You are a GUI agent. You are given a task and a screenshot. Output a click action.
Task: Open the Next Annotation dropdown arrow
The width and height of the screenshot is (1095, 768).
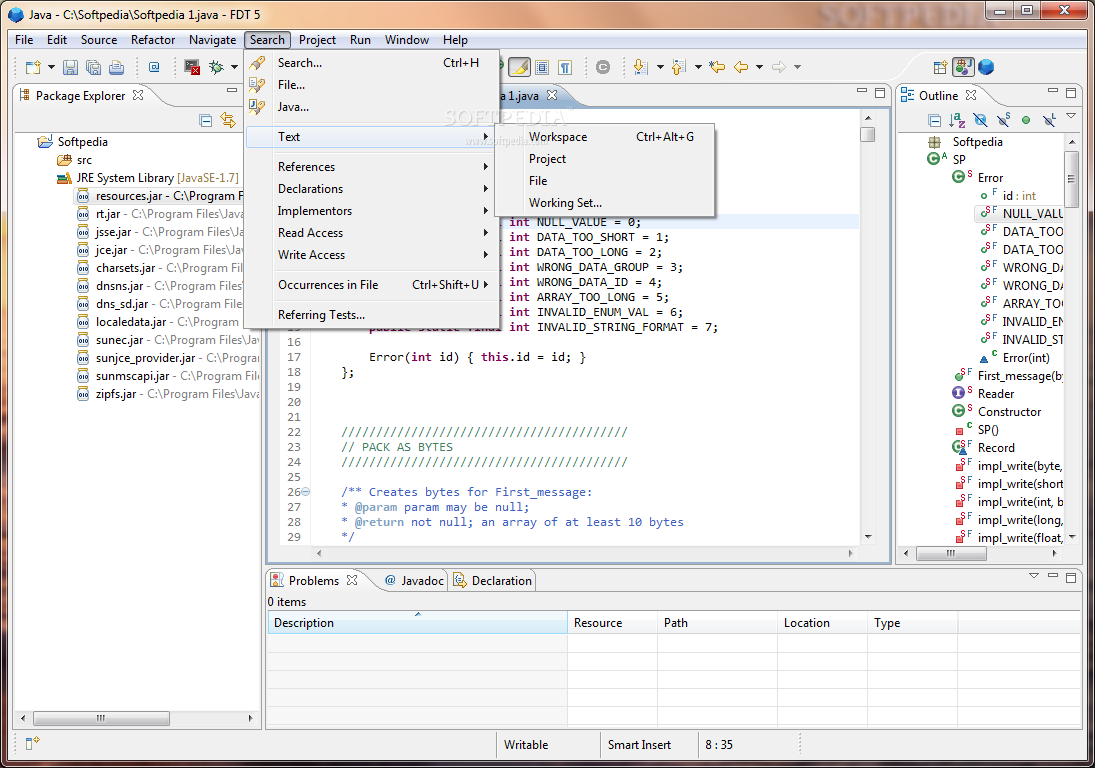[660, 67]
